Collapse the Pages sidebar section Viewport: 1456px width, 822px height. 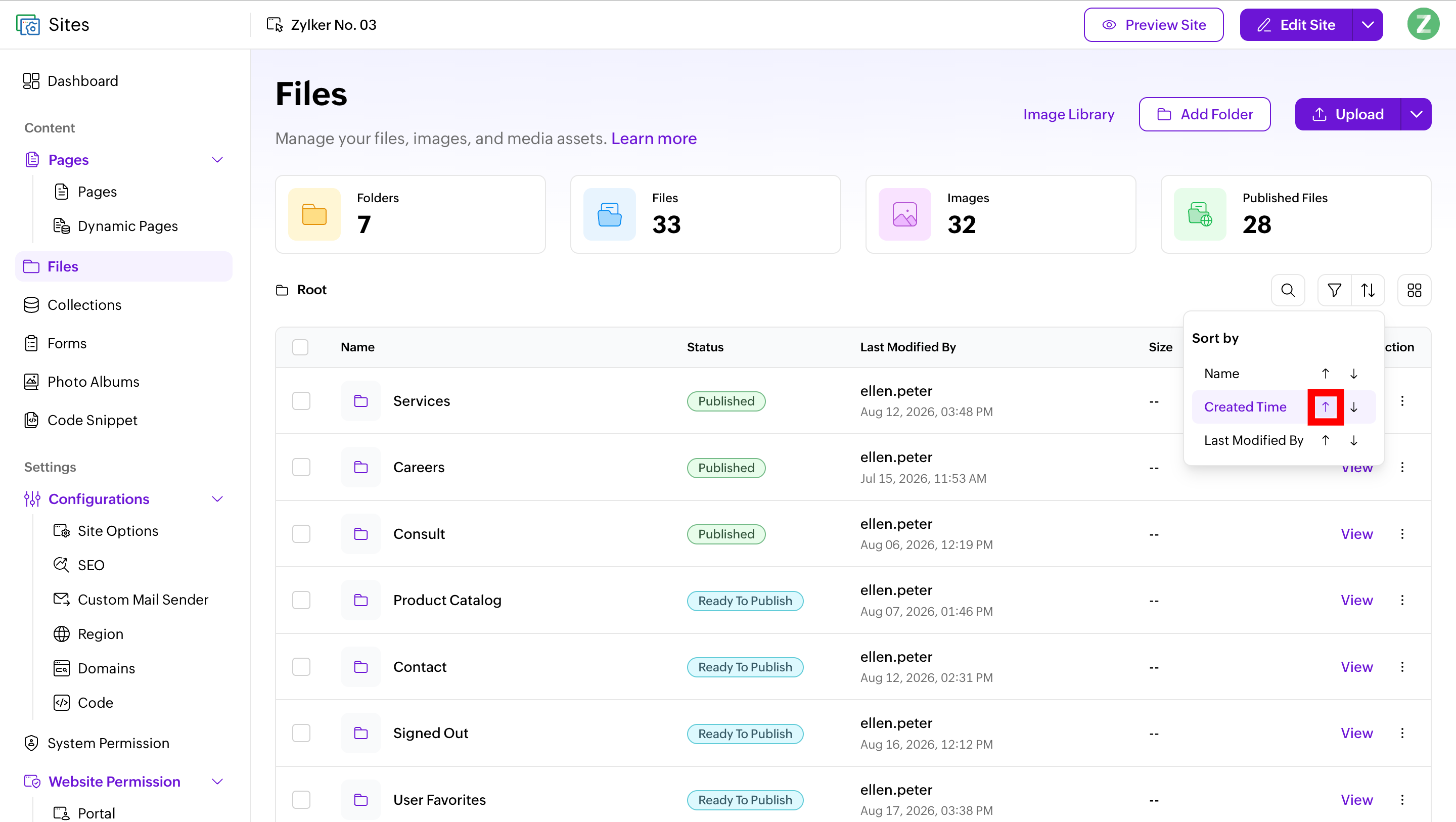(217, 160)
